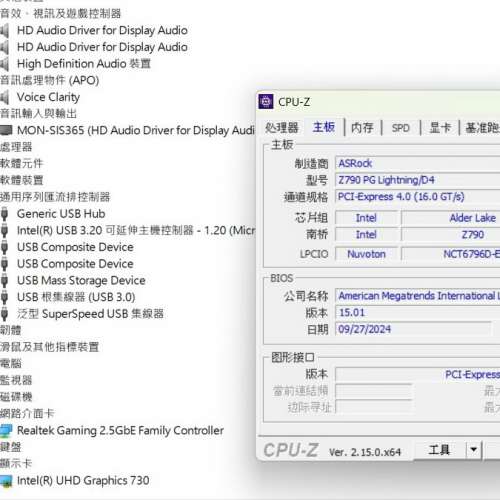The width and height of the screenshot is (500, 500).
Task: Collapse the 通用序列匯流排控制器 category
Action: click(x=55, y=197)
